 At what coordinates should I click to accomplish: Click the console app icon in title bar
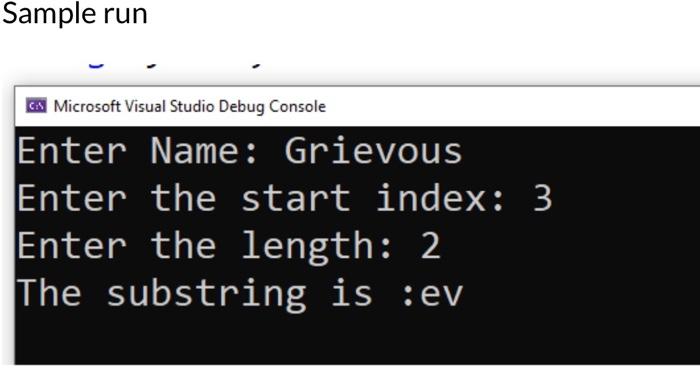tap(36, 106)
